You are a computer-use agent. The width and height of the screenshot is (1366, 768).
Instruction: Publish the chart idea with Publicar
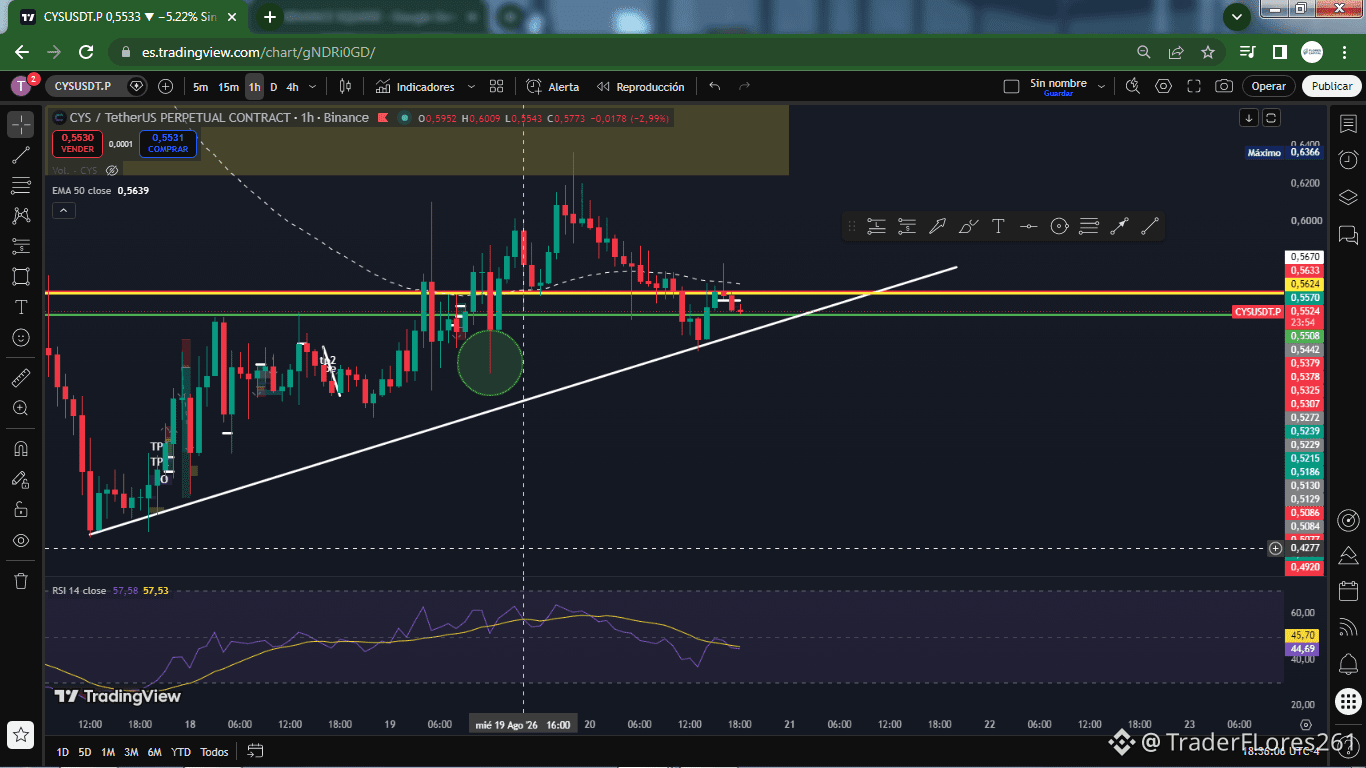click(x=1332, y=87)
